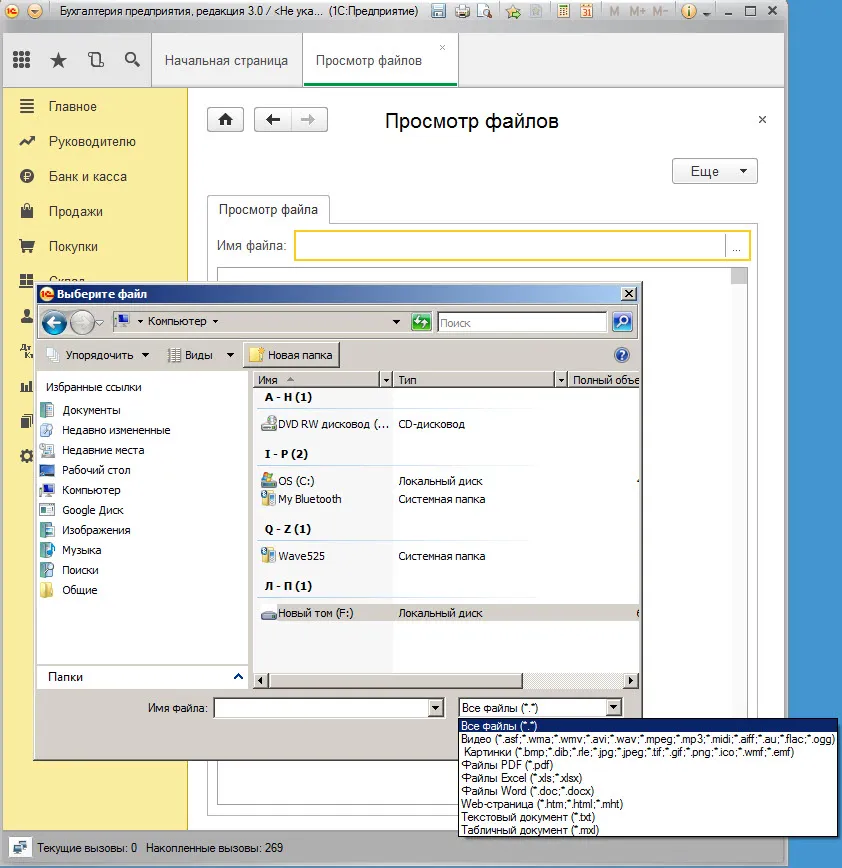
Task: Select My Bluetooth folder
Action: coord(310,499)
